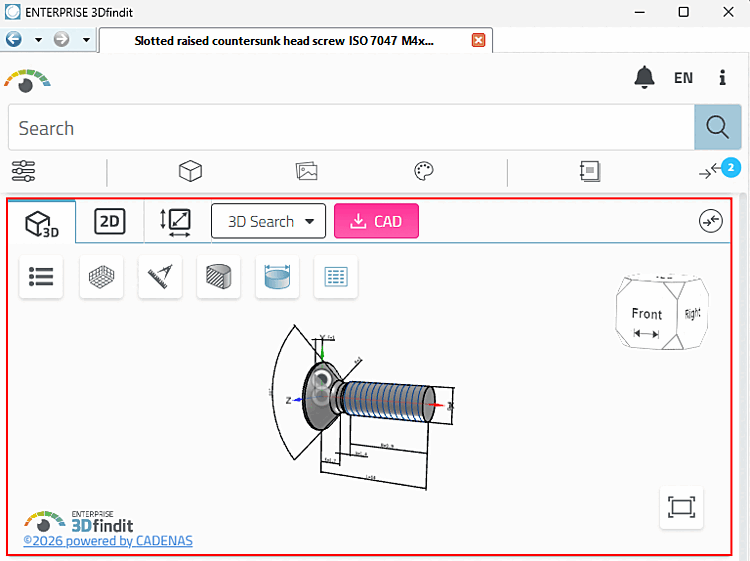Click into the Search input field

click(351, 128)
